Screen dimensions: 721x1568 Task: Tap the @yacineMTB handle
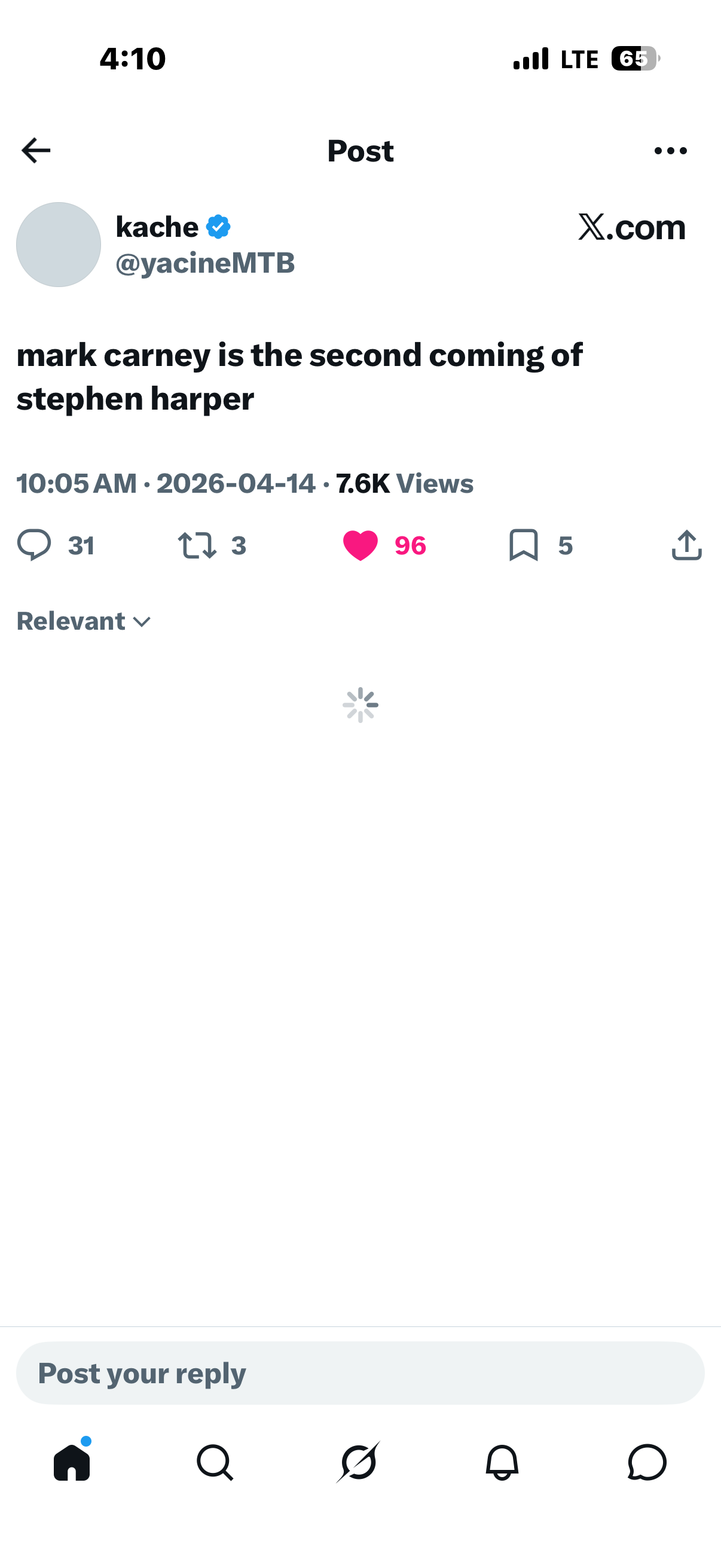coord(205,263)
